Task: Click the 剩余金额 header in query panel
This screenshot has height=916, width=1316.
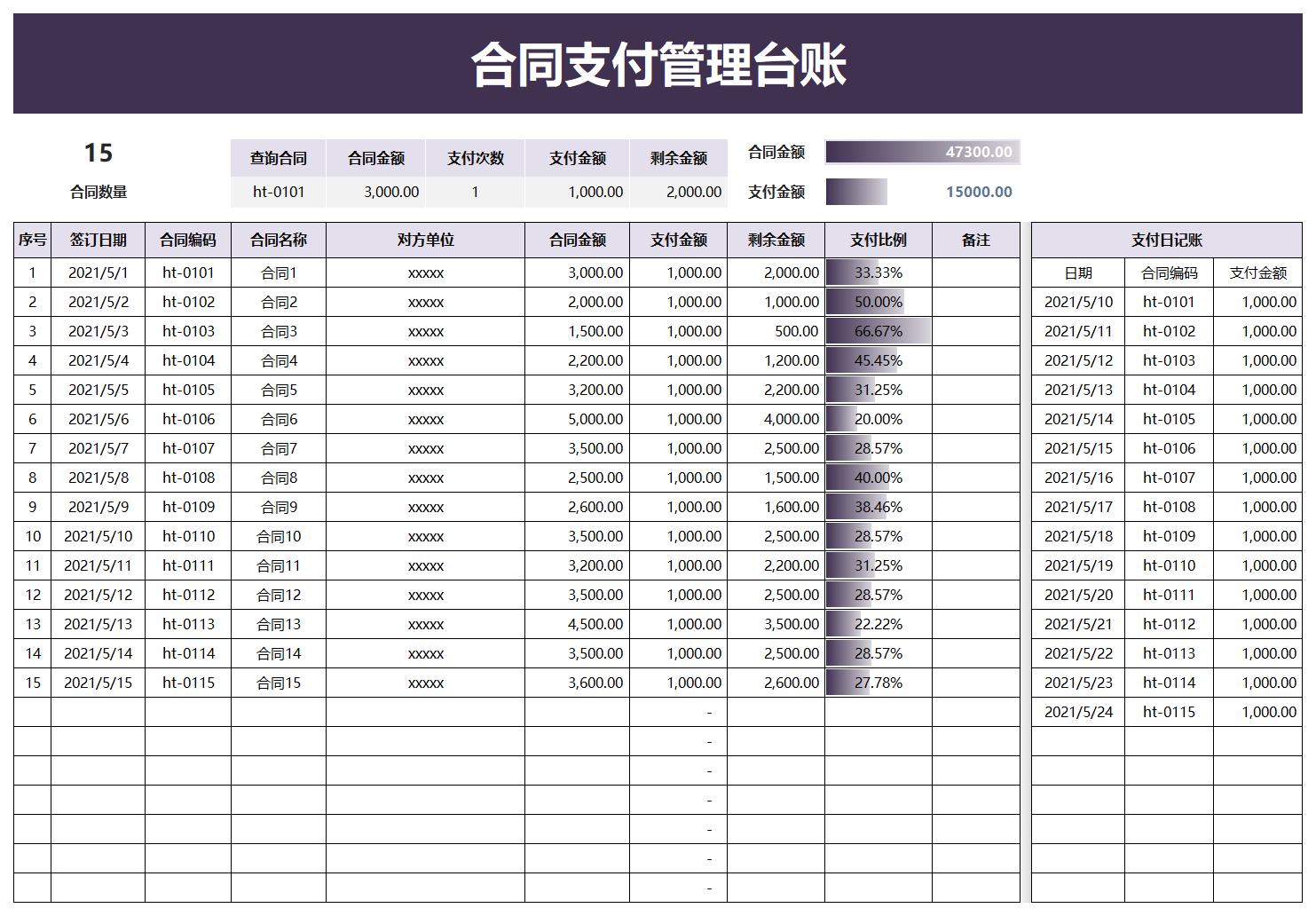Action: point(679,158)
